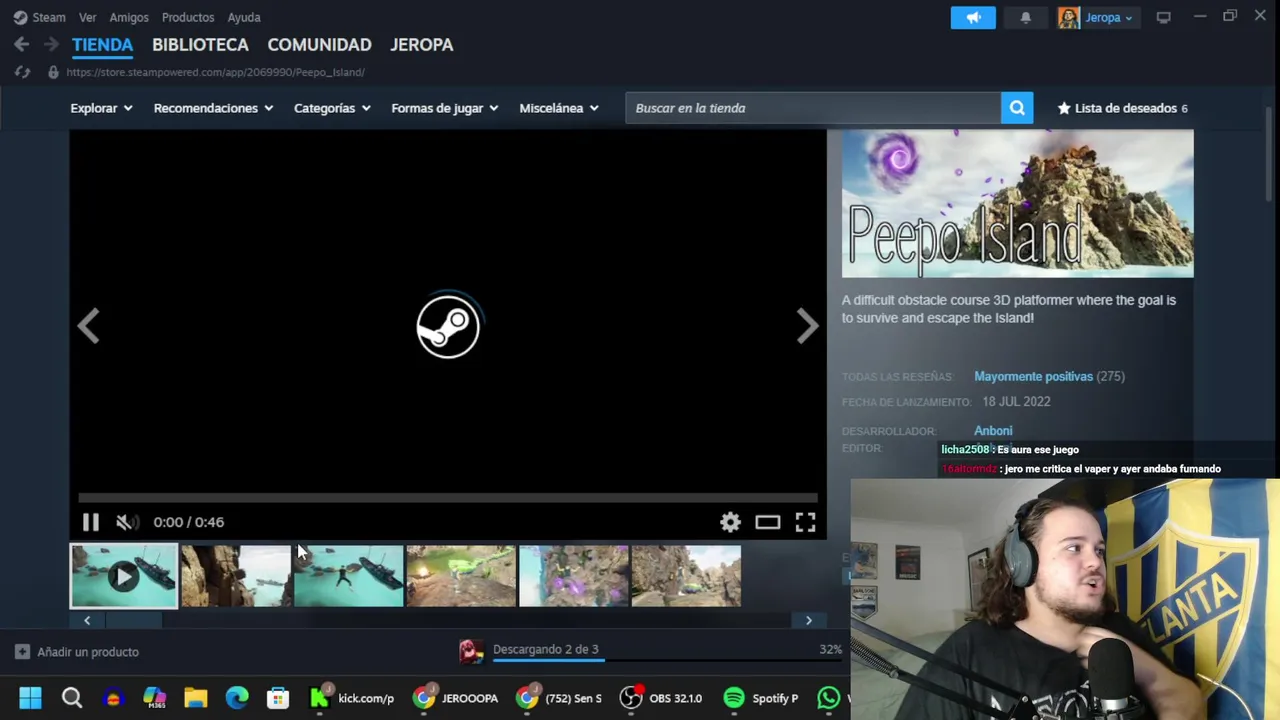Click the padlock icon beside the URL
This screenshot has width=1280, height=720.
pos(53,72)
